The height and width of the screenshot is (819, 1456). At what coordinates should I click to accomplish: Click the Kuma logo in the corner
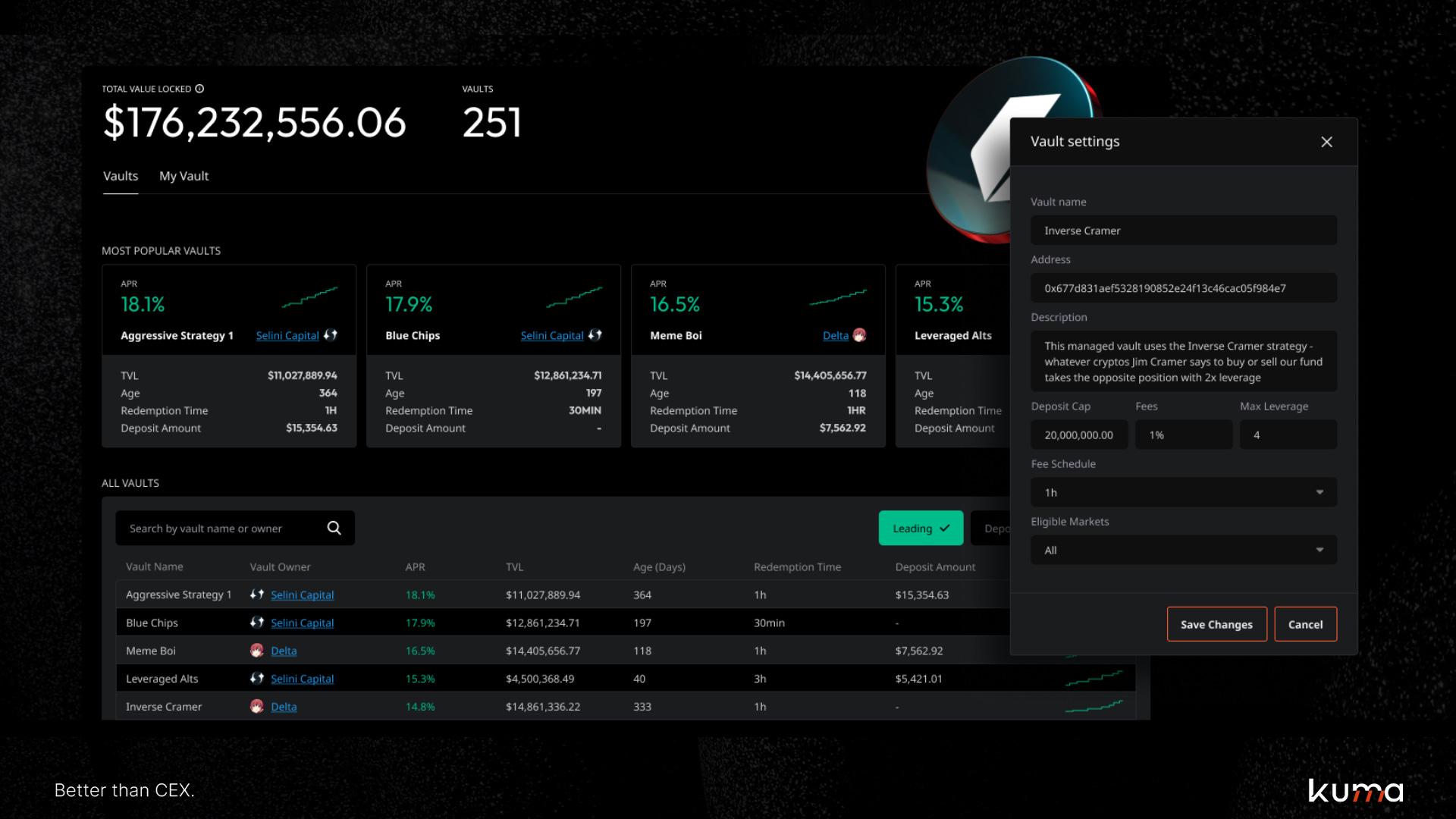point(1355,790)
